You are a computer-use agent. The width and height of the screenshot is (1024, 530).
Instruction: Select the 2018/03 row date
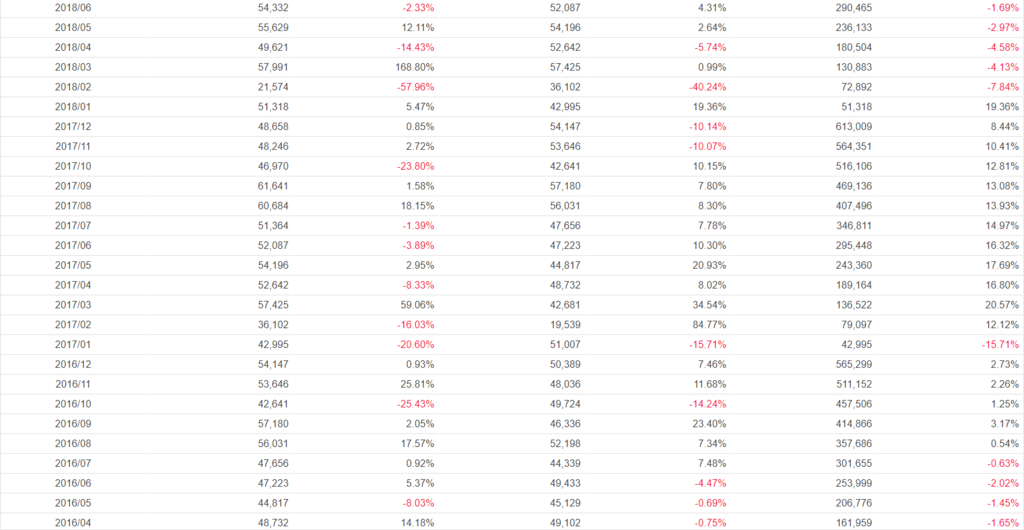[x=72, y=67]
